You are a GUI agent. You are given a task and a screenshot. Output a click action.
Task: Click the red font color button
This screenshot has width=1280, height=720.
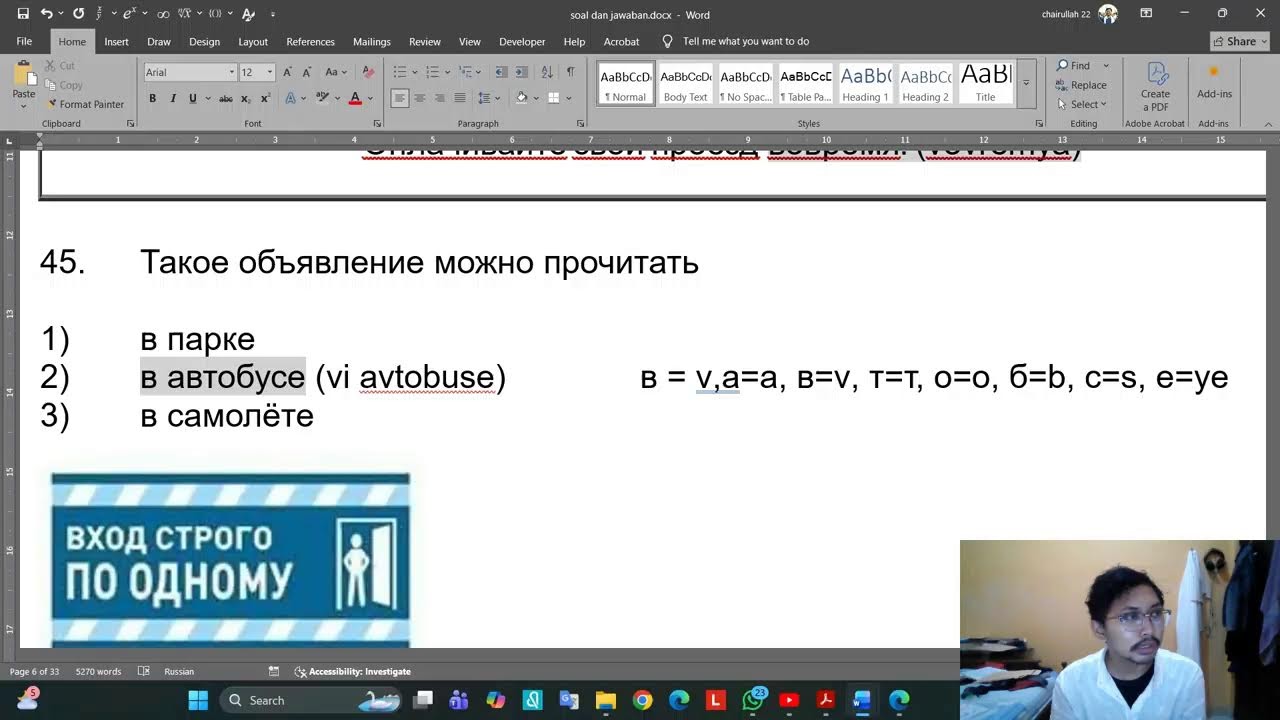[x=354, y=98]
